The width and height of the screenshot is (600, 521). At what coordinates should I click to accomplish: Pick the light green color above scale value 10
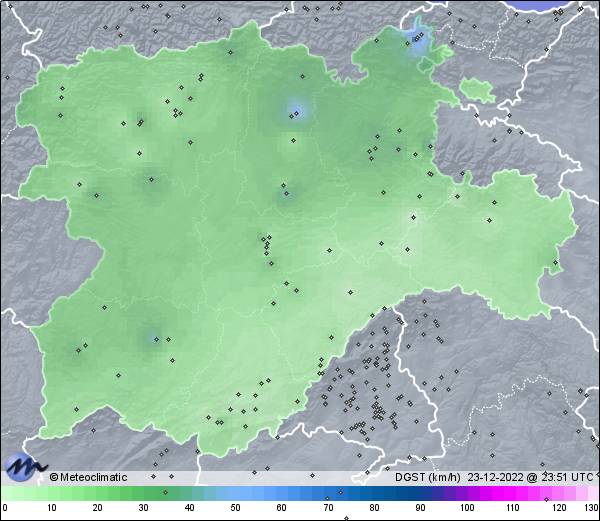(x=52, y=493)
